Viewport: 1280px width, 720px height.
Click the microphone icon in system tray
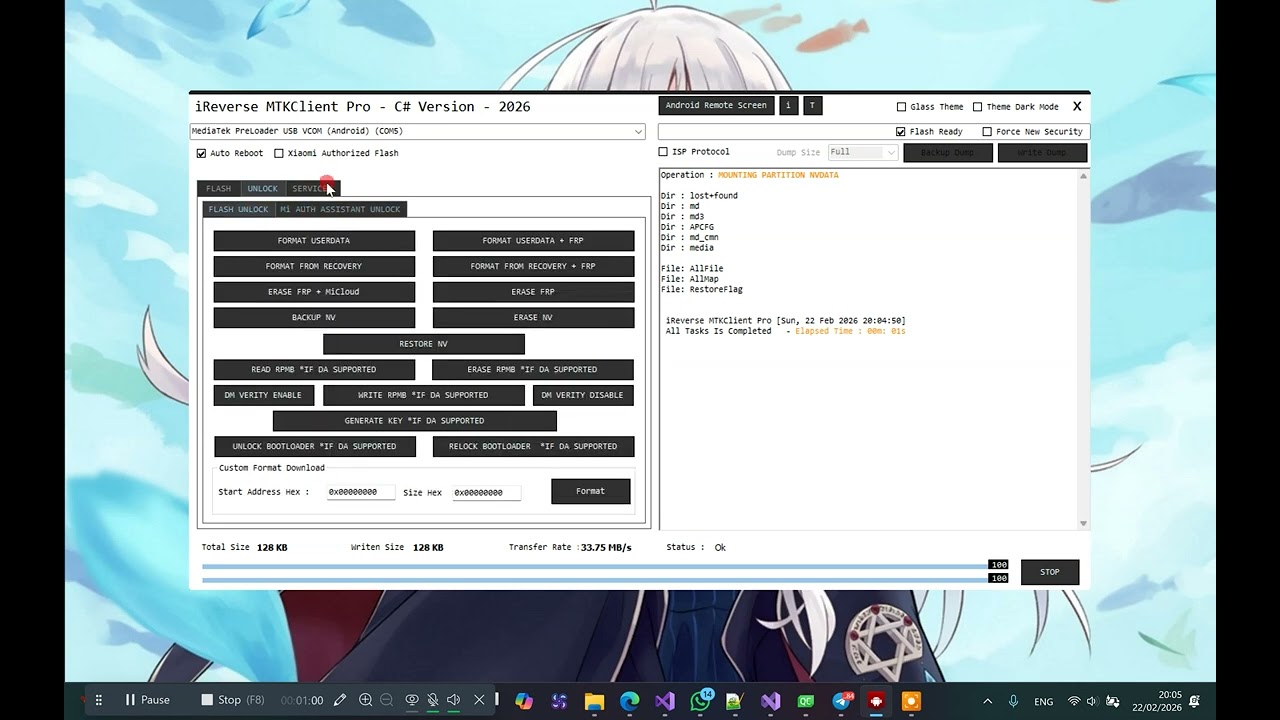tap(1013, 701)
